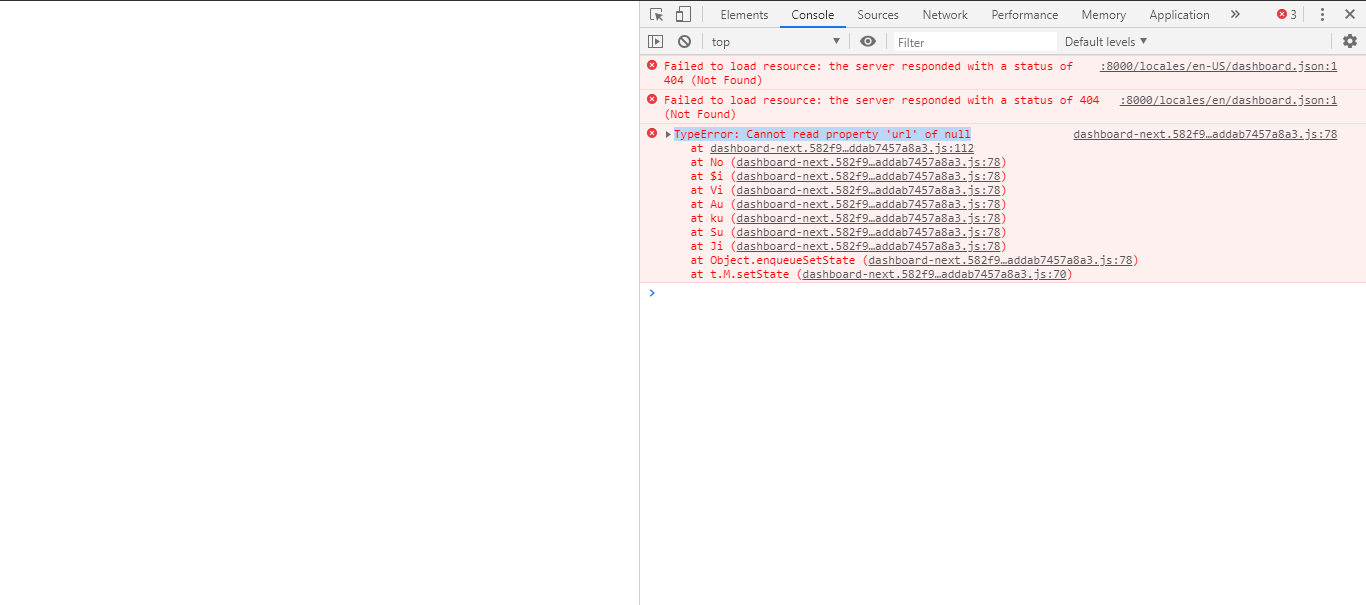Image resolution: width=1366 pixels, height=605 pixels.
Task: Switch to the Sources tab
Action: [878, 14]
